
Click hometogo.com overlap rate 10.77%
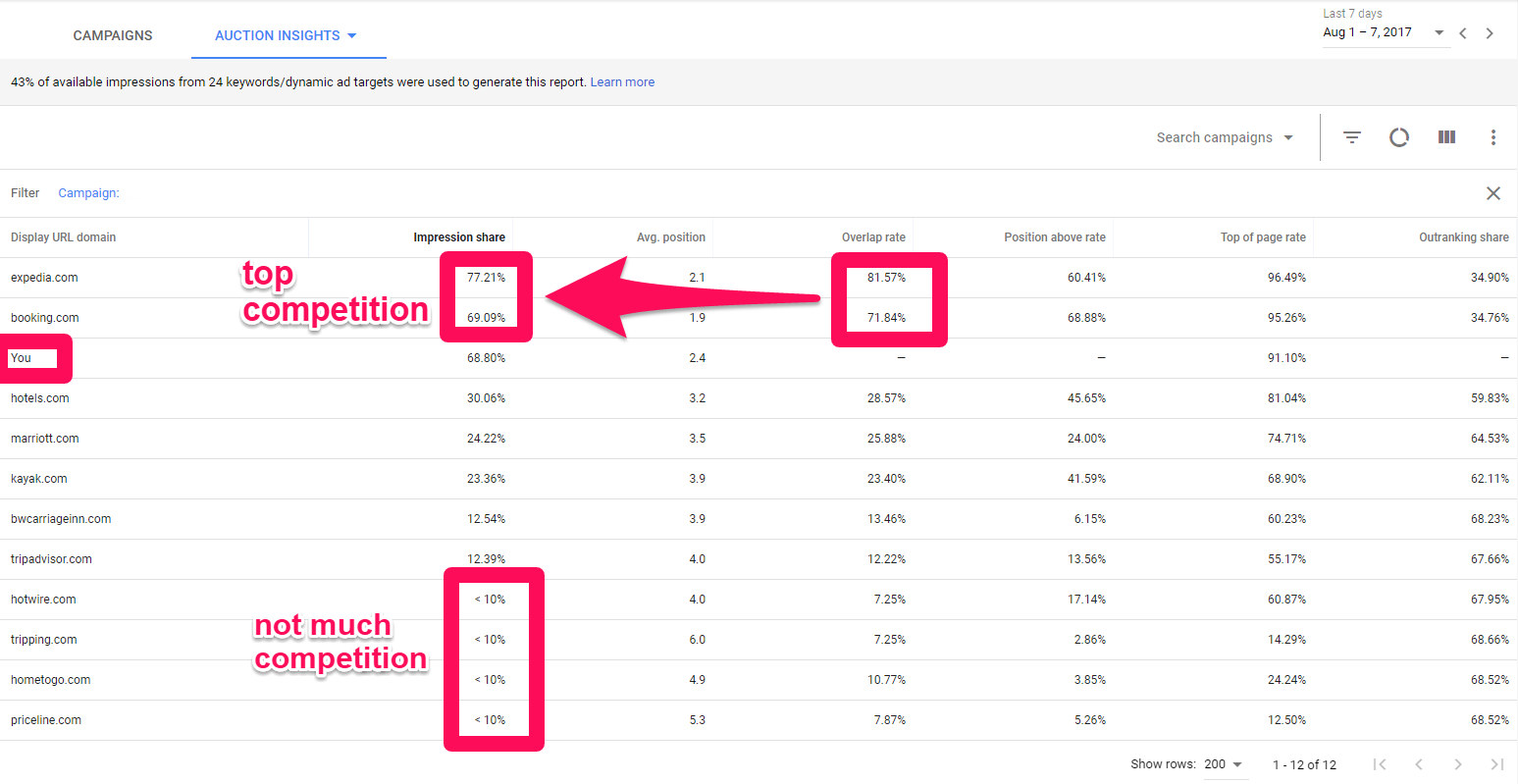tap(886, 680)
